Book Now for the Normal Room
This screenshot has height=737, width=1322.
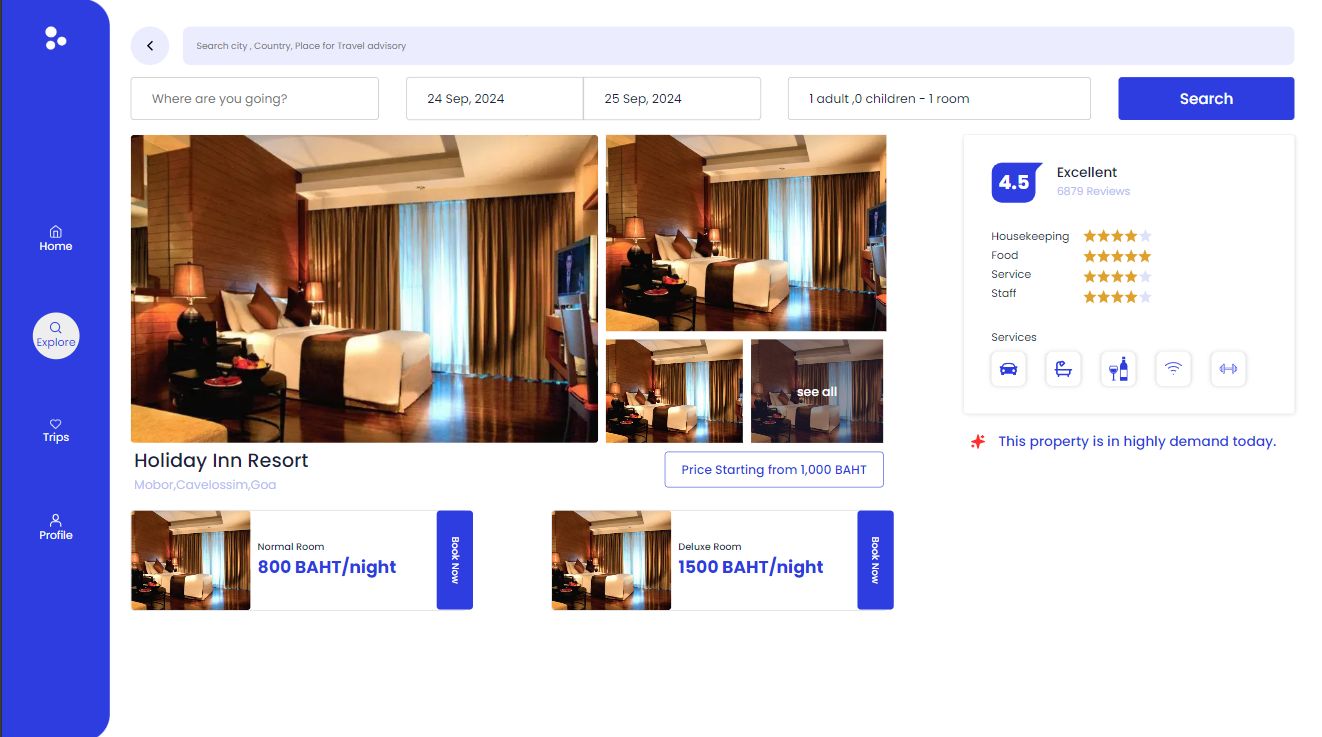(x=454, y=560)
